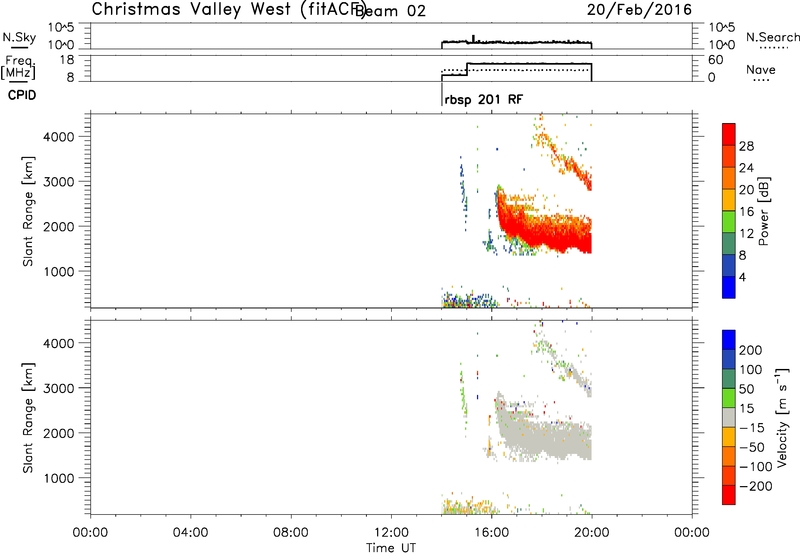Screen dimensions: 800x554
Task: Pick the blue segment above 200 on Velocity colorbar
Action: tap(729, 340)
